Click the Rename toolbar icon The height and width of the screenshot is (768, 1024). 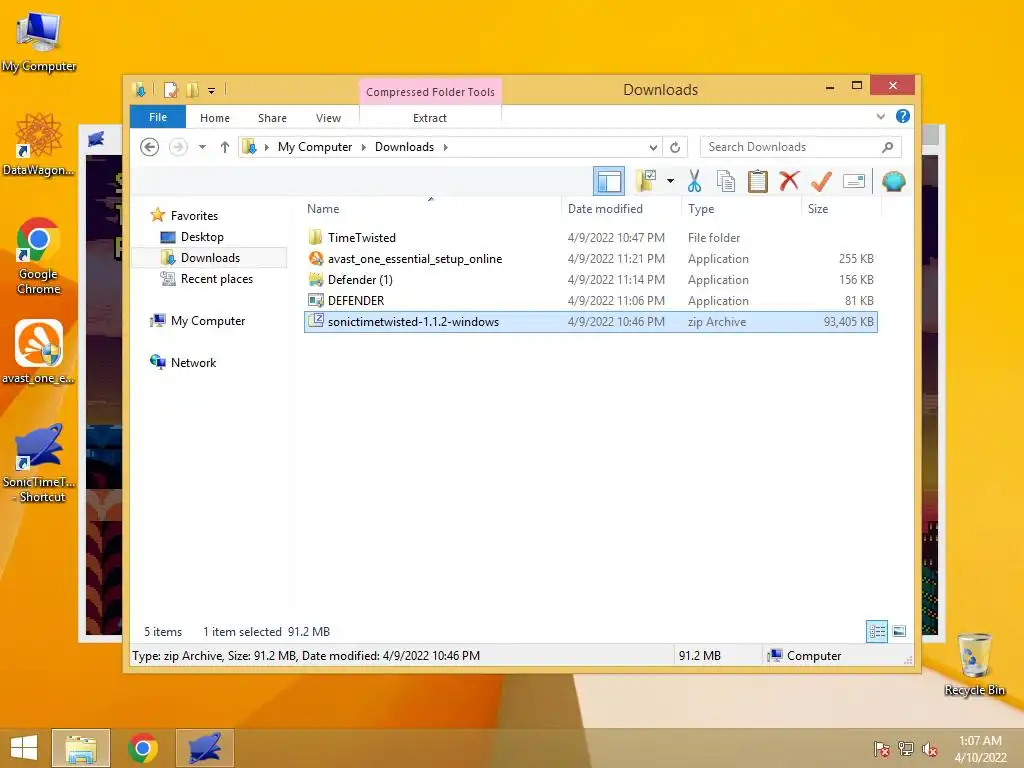click(x=854, y=181)
